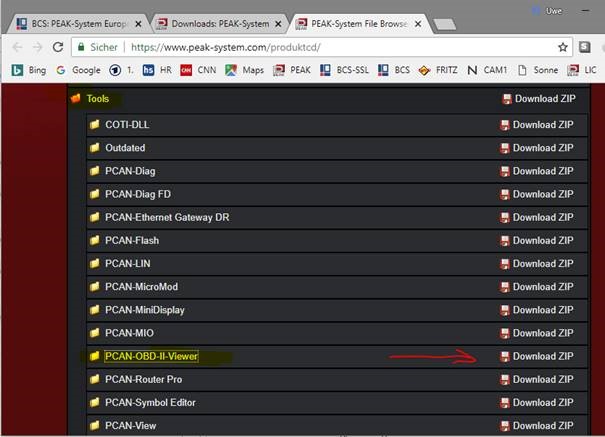Open the PCAN-Symbol Editor folder
The image size is (605, 437).
point(150,402)
